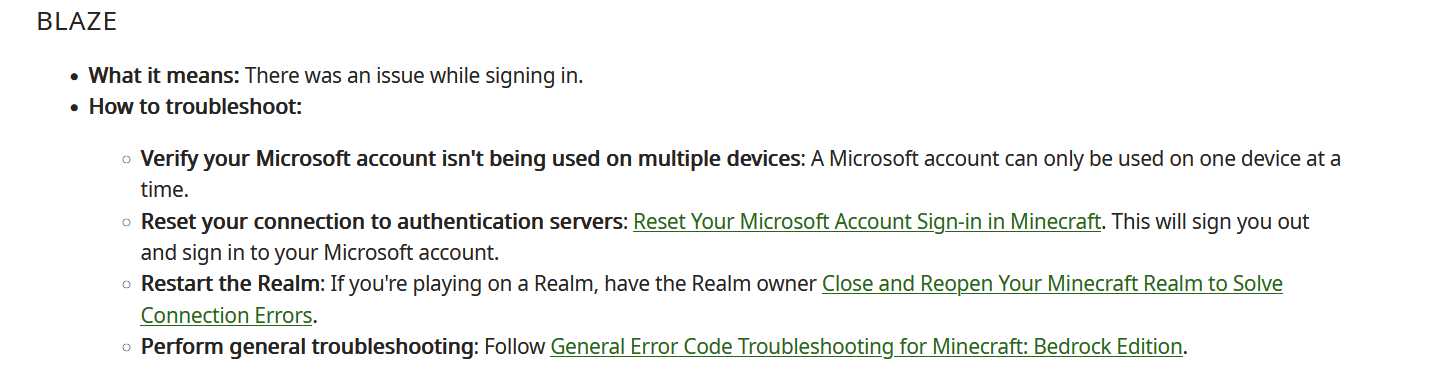The image size is (1444, 375).
Task: Open the Reset Your Microsoft Account Sign-in link
Action: (867, 221)
